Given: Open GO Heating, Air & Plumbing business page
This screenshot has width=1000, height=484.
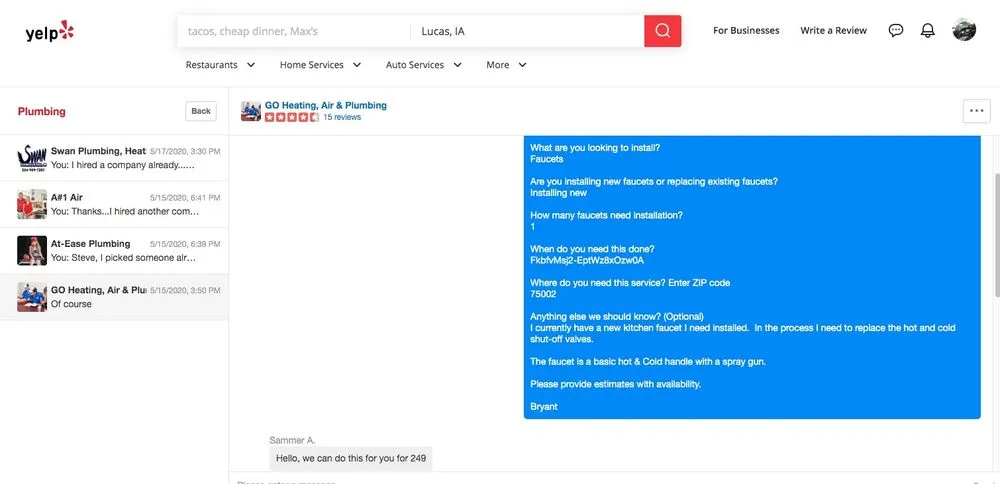Looking at the screenshot, I should pos(325,105).
